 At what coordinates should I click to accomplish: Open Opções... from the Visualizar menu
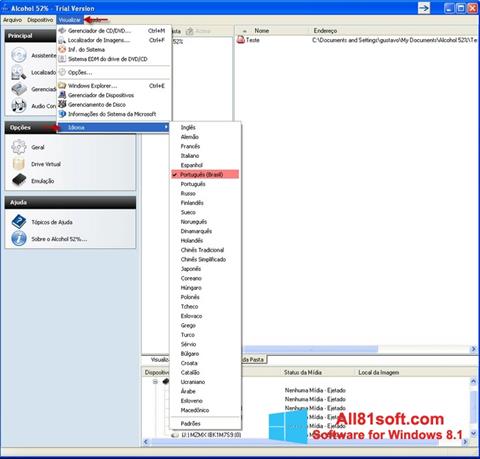pyautogui.click(x=113, y=72)
